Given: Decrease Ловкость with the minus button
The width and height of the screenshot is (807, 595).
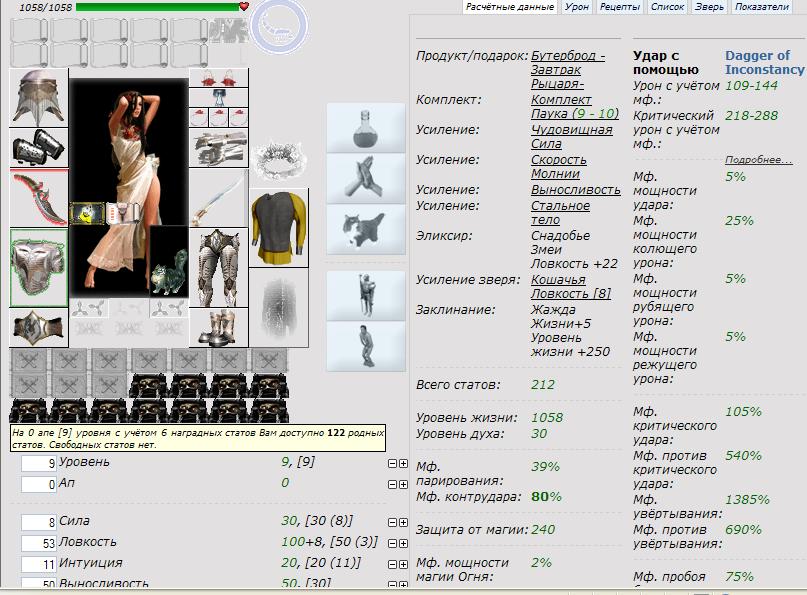Looking at the screenshot, I should click(392, 543).
